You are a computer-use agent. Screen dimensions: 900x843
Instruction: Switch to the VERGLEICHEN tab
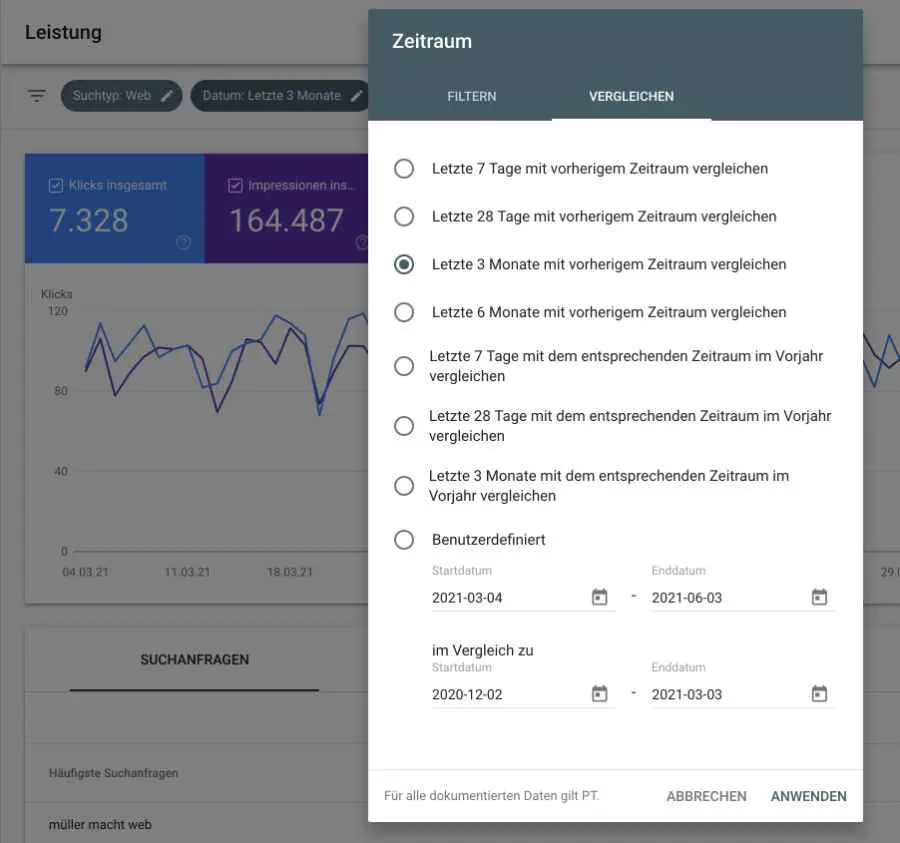[x=631, y=96]
